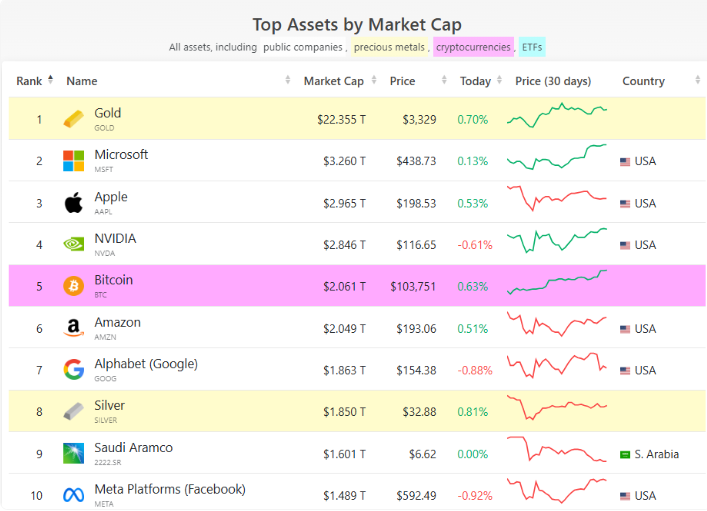The image size is (707, 511).
Task: Click the Top Assets by Market Cap heading
Action: (357, 25)
